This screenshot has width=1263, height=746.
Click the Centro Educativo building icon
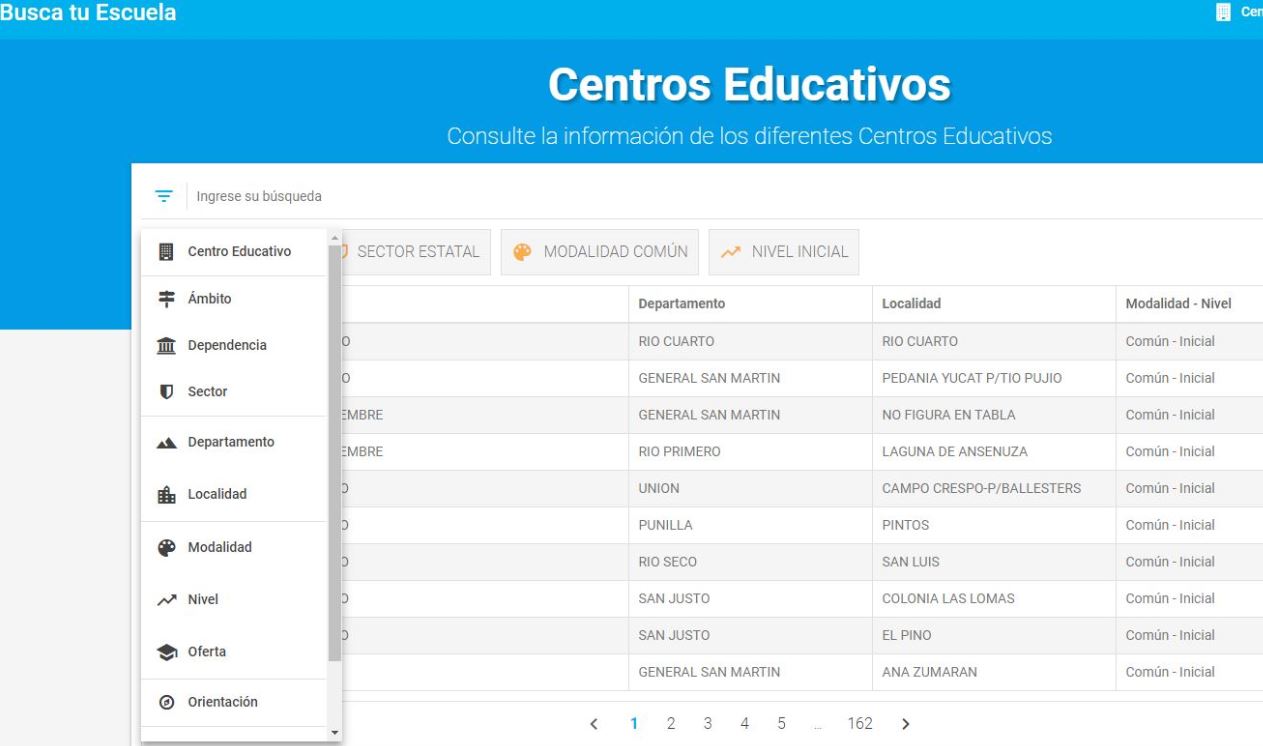tap(167, 251)
